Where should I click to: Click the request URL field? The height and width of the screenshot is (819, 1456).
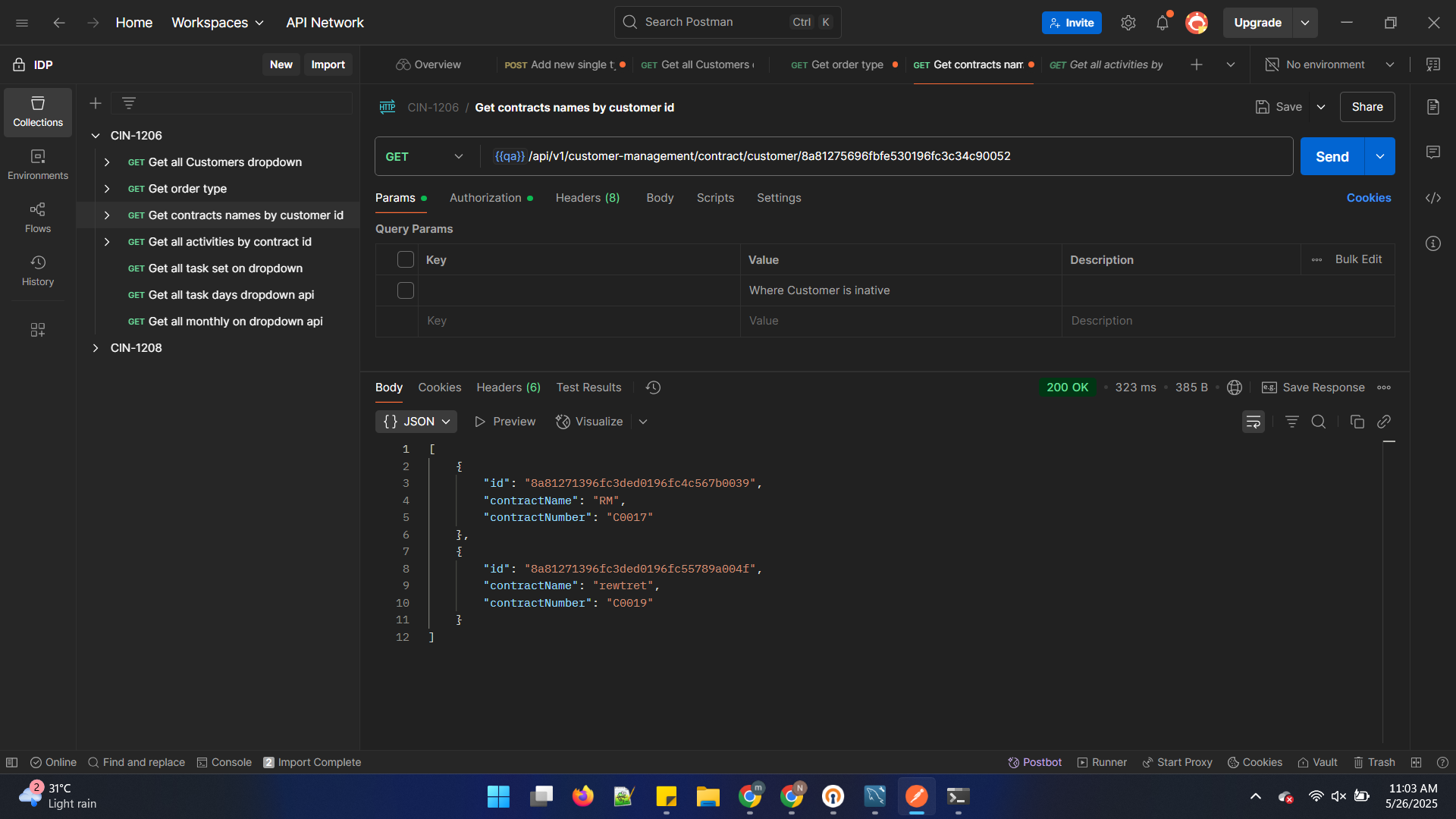pyautogui.click(x=886, y=156)
